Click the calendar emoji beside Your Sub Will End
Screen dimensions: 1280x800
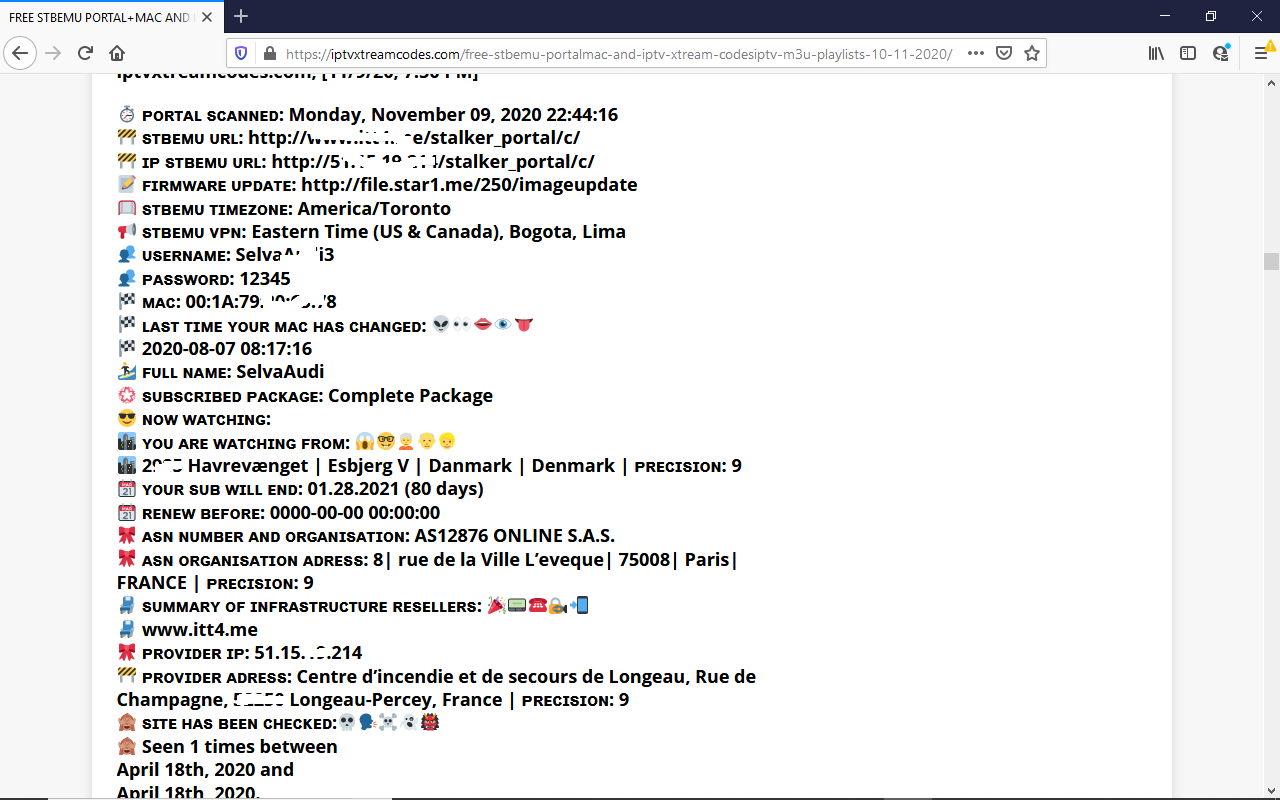point(127,489)
